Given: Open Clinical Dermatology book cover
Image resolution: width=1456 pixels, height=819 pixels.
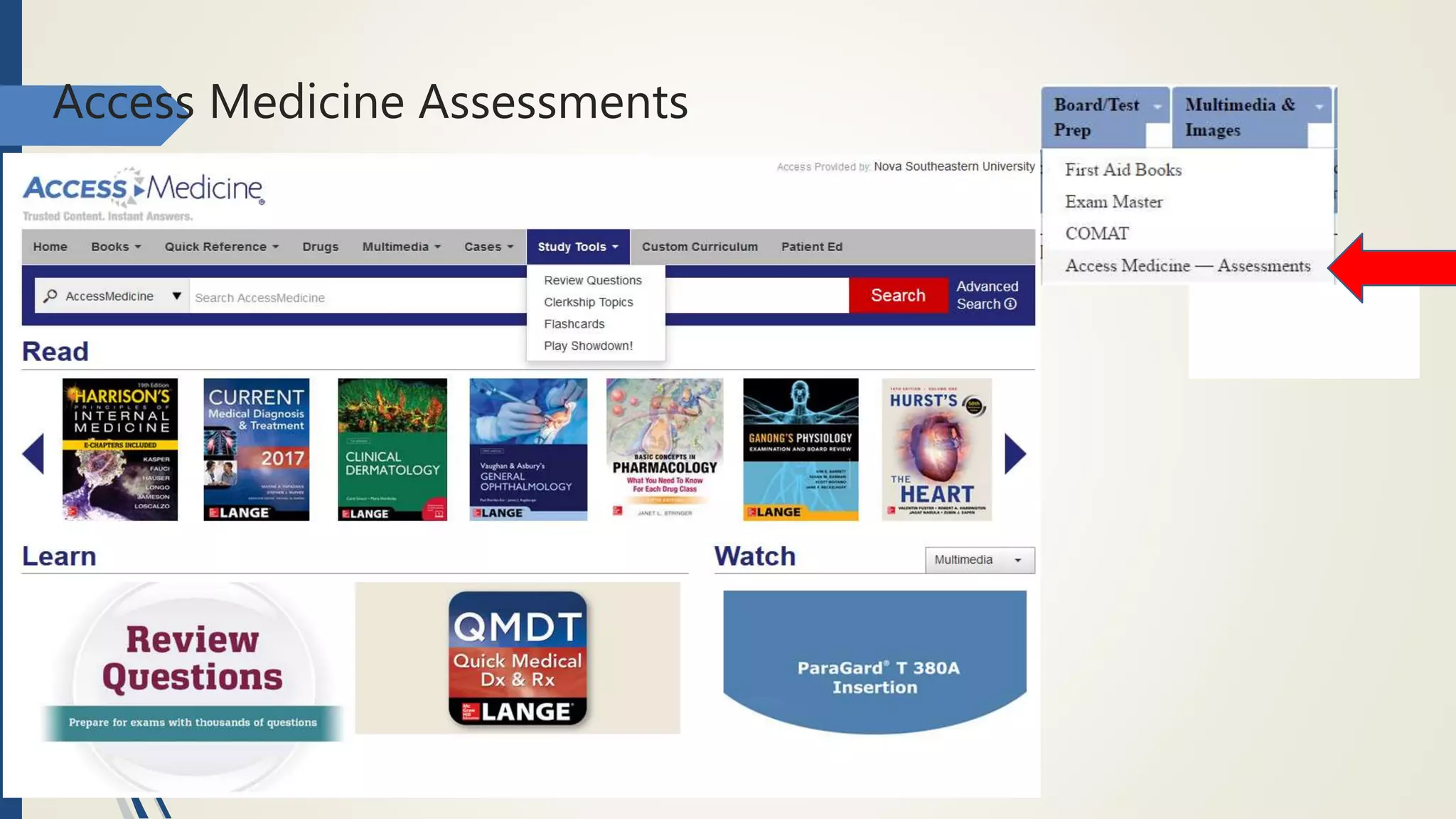Looking at the screenshot, I should [392, 449].
